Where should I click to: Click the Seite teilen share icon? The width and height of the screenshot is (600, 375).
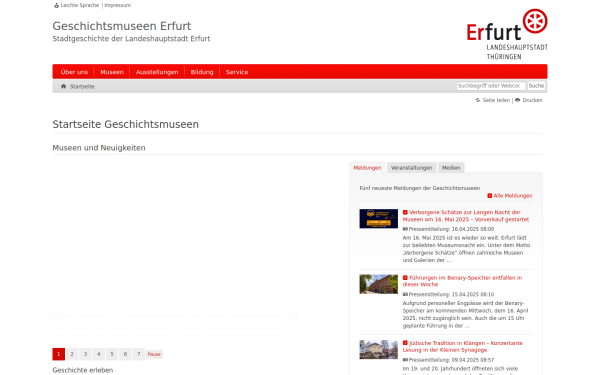click(478, 100)
